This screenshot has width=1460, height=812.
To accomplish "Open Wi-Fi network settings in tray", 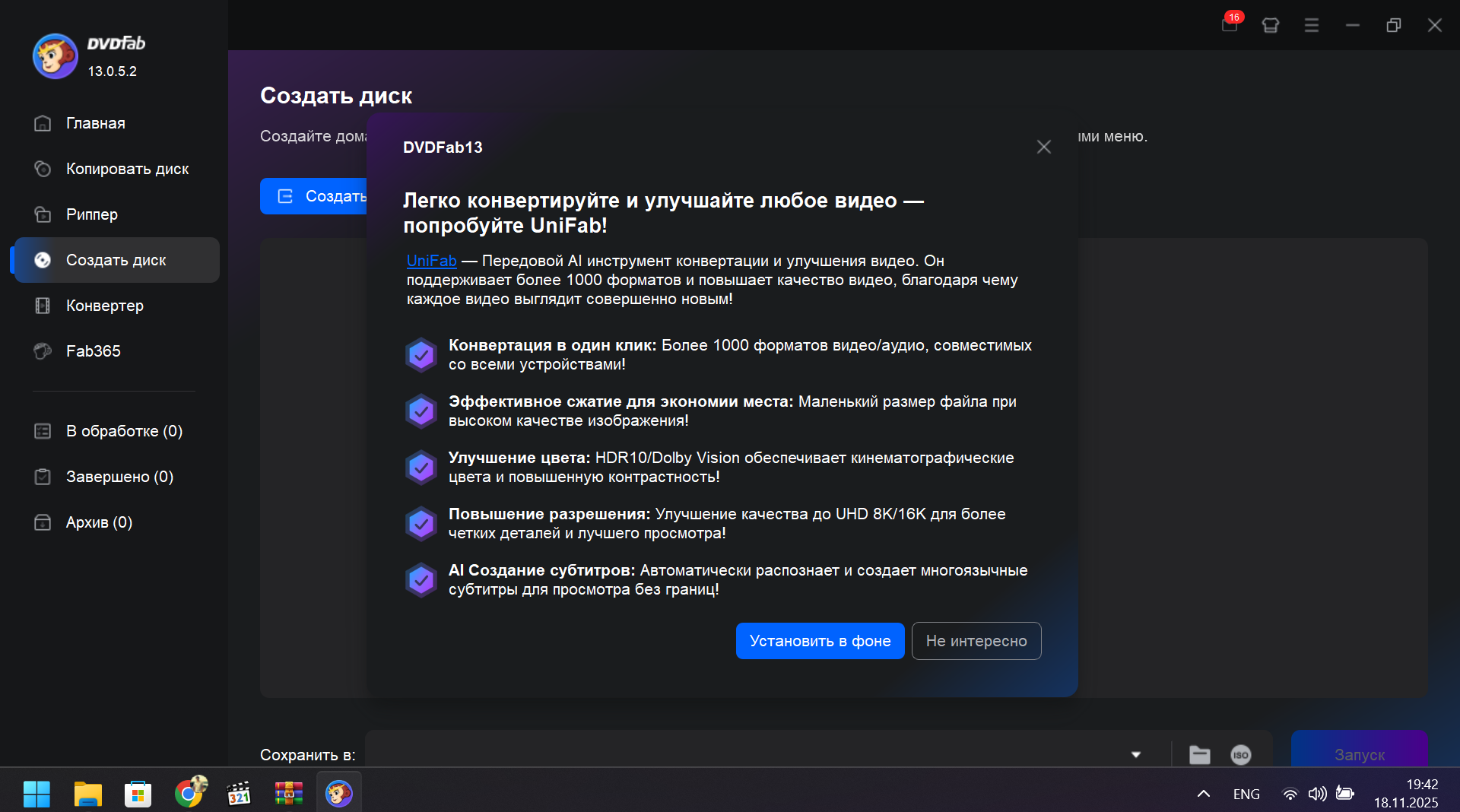I will (1290, 794).
